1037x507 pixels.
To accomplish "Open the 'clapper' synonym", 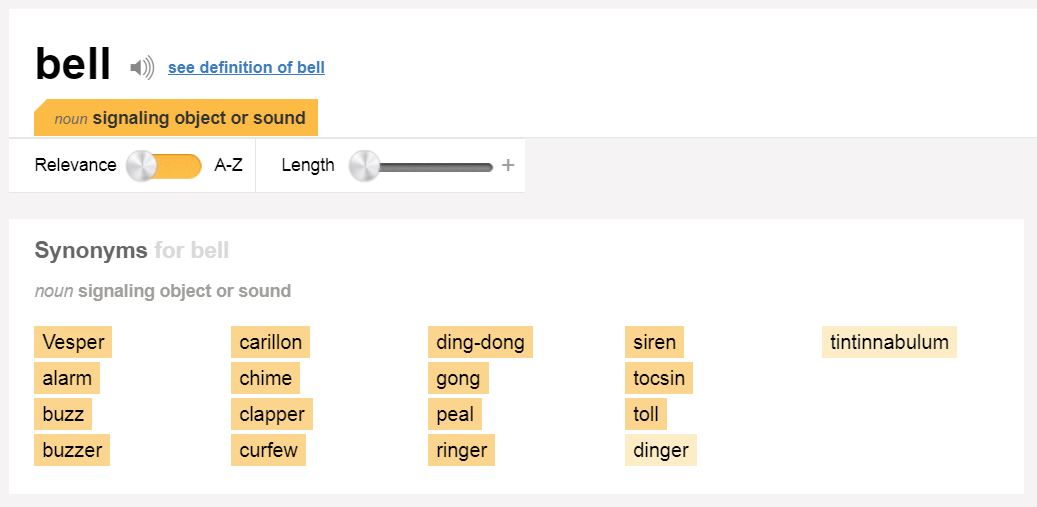I will click(x=272, y=414).
